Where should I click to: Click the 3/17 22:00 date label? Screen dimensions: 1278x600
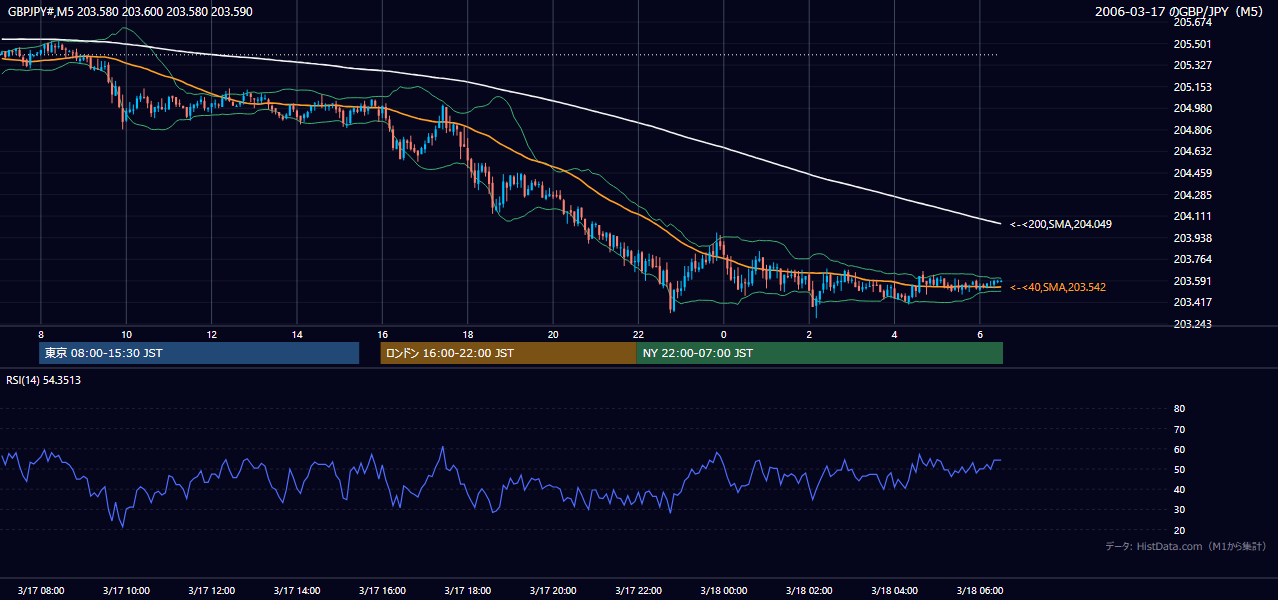tap(639, 591)
